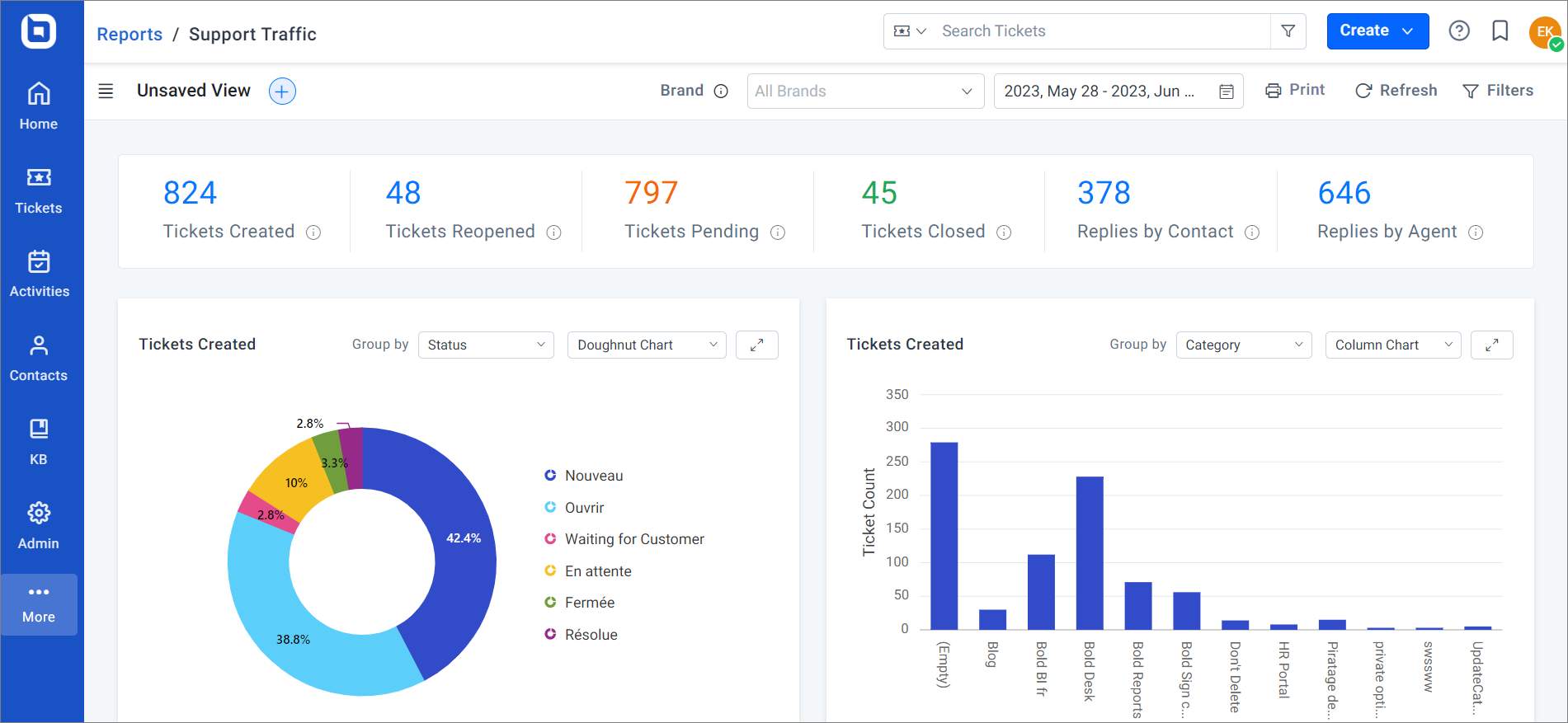Click the (Empty) category column bar
This screenshot has height=723, width=1568.
(x=944, y=536)
